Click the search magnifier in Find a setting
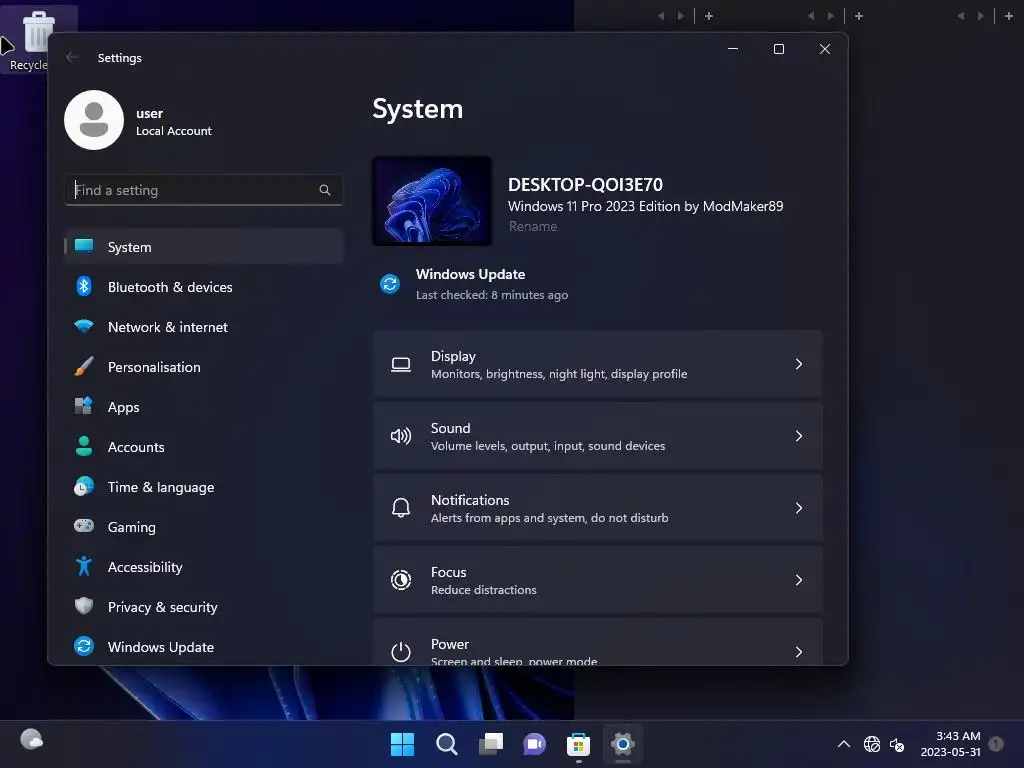The image size is (1024, 768). pos(325,190)
